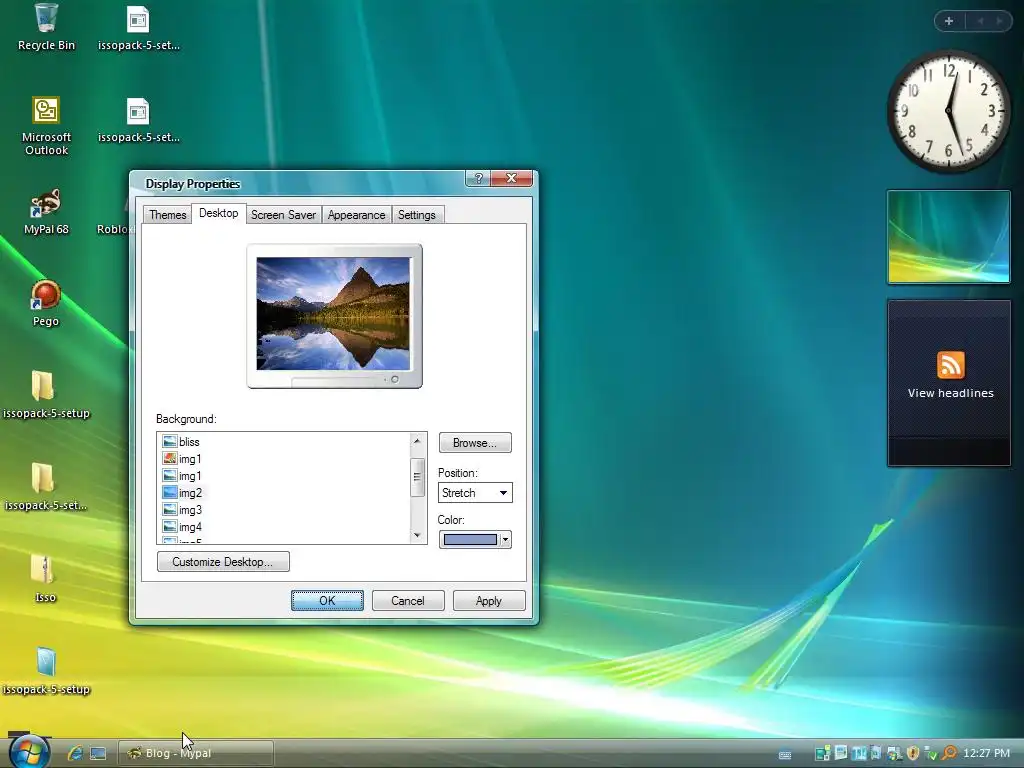Launch Internet Explorer from Quick Launch
The image size is (1024, 768).
point(75,753)
